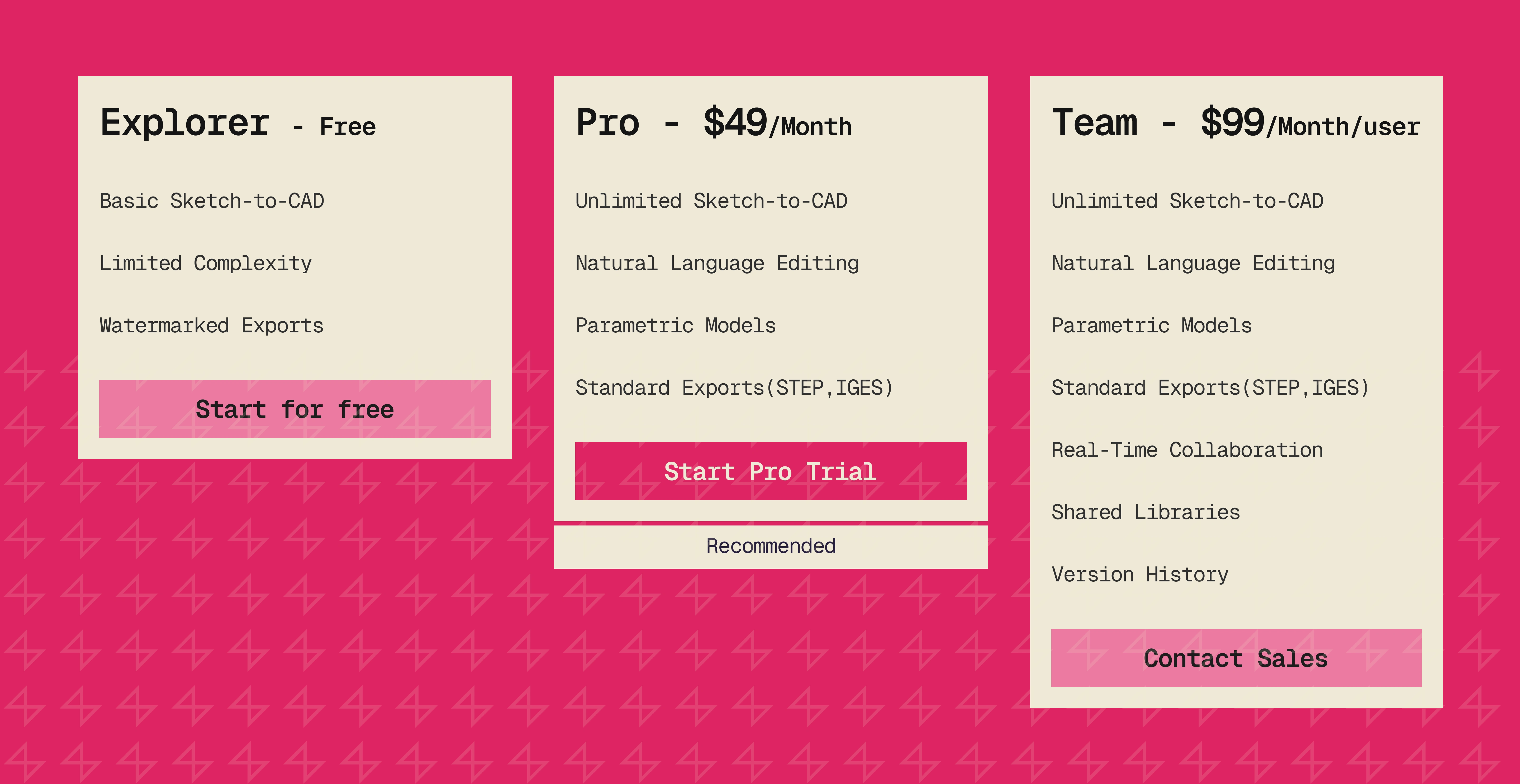1520x784 pixels.
Task: Click the Start Pro Trial button
Action: pyautogui.click(x=770, y=471)
